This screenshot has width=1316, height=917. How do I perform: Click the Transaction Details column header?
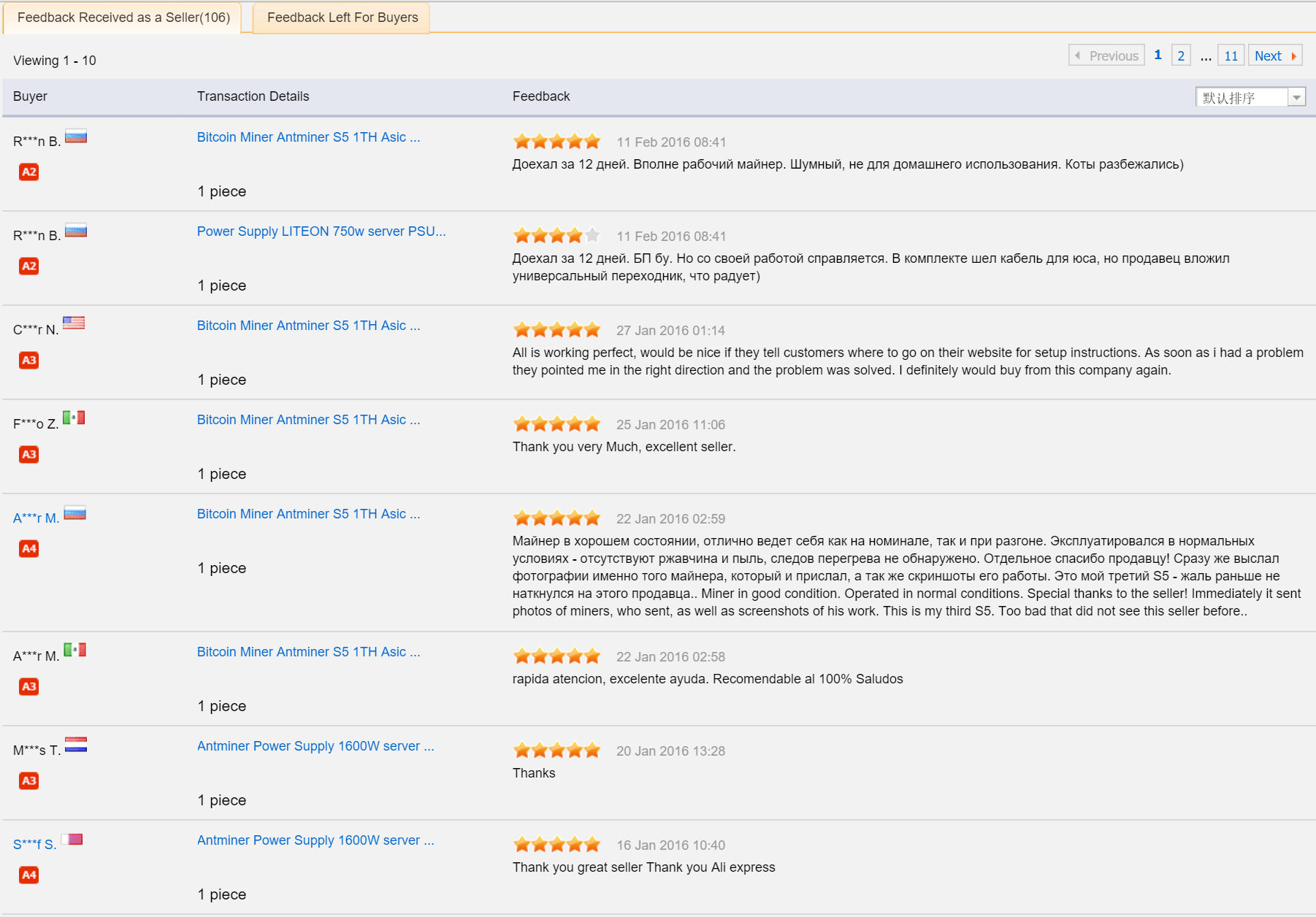pos(253,96)
